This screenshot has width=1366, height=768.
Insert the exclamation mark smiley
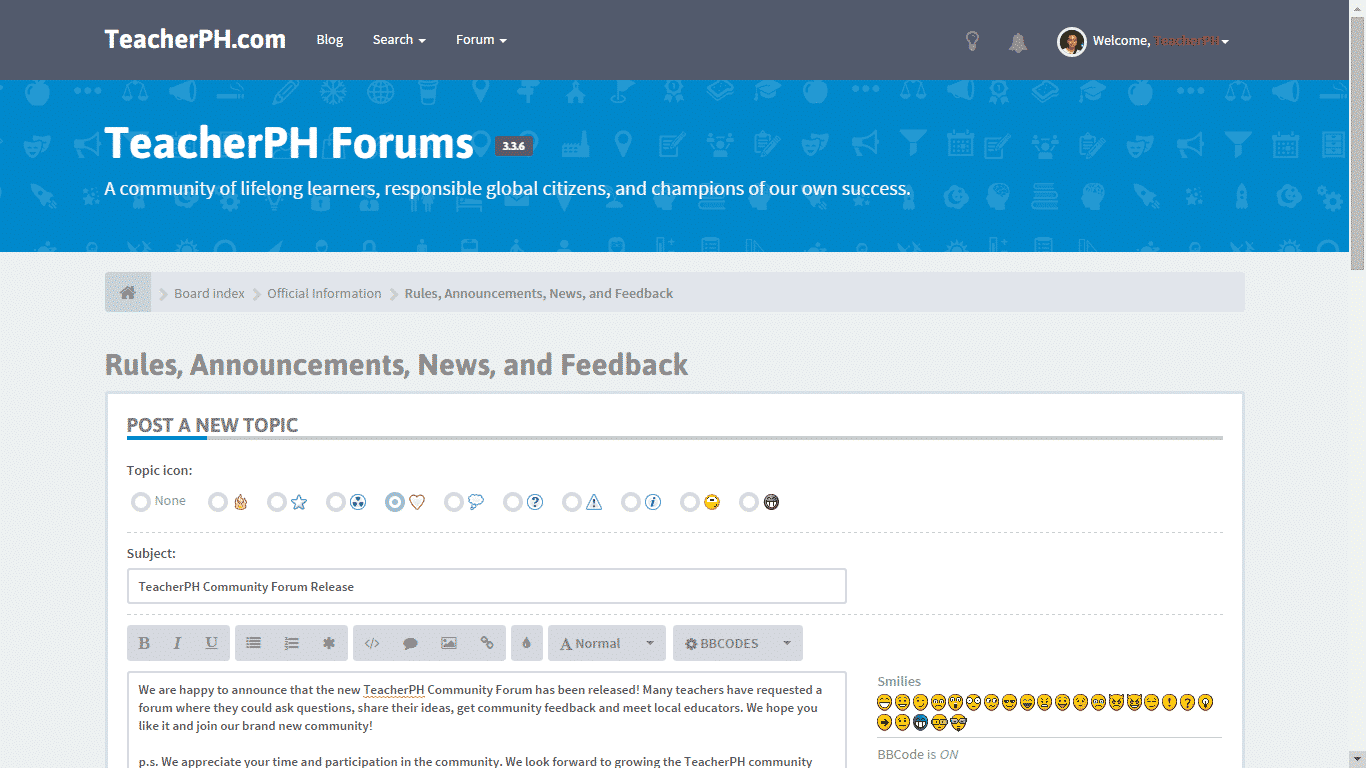pos(1169,703)
